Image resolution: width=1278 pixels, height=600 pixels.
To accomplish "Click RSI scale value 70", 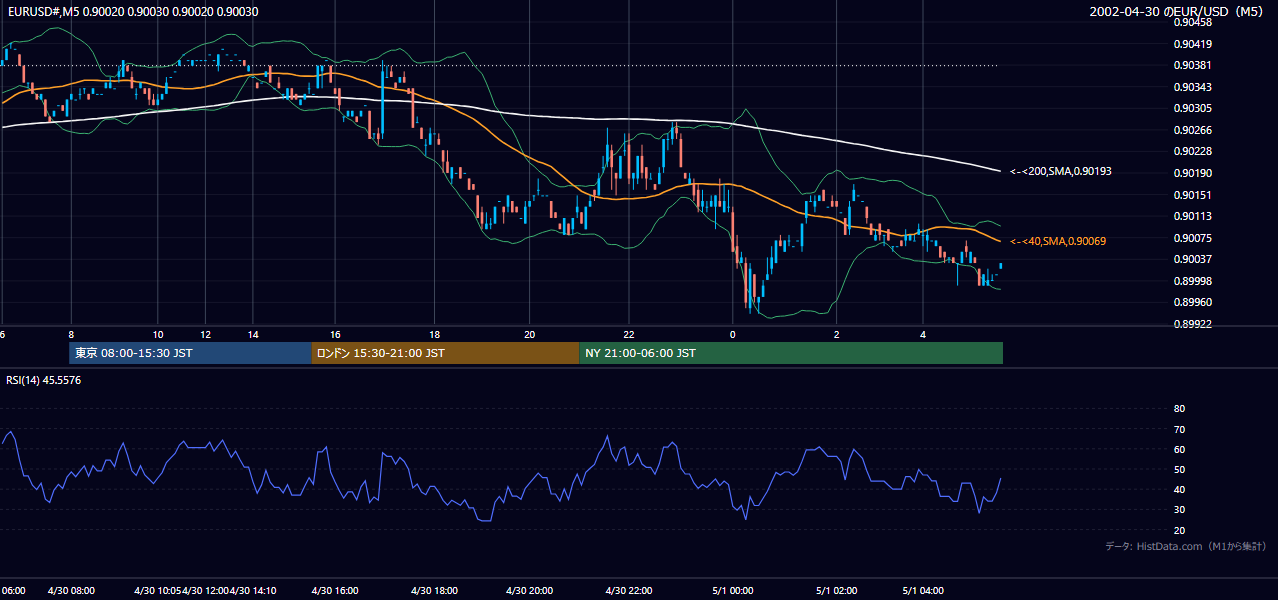I will click(x=1179, y=429).
